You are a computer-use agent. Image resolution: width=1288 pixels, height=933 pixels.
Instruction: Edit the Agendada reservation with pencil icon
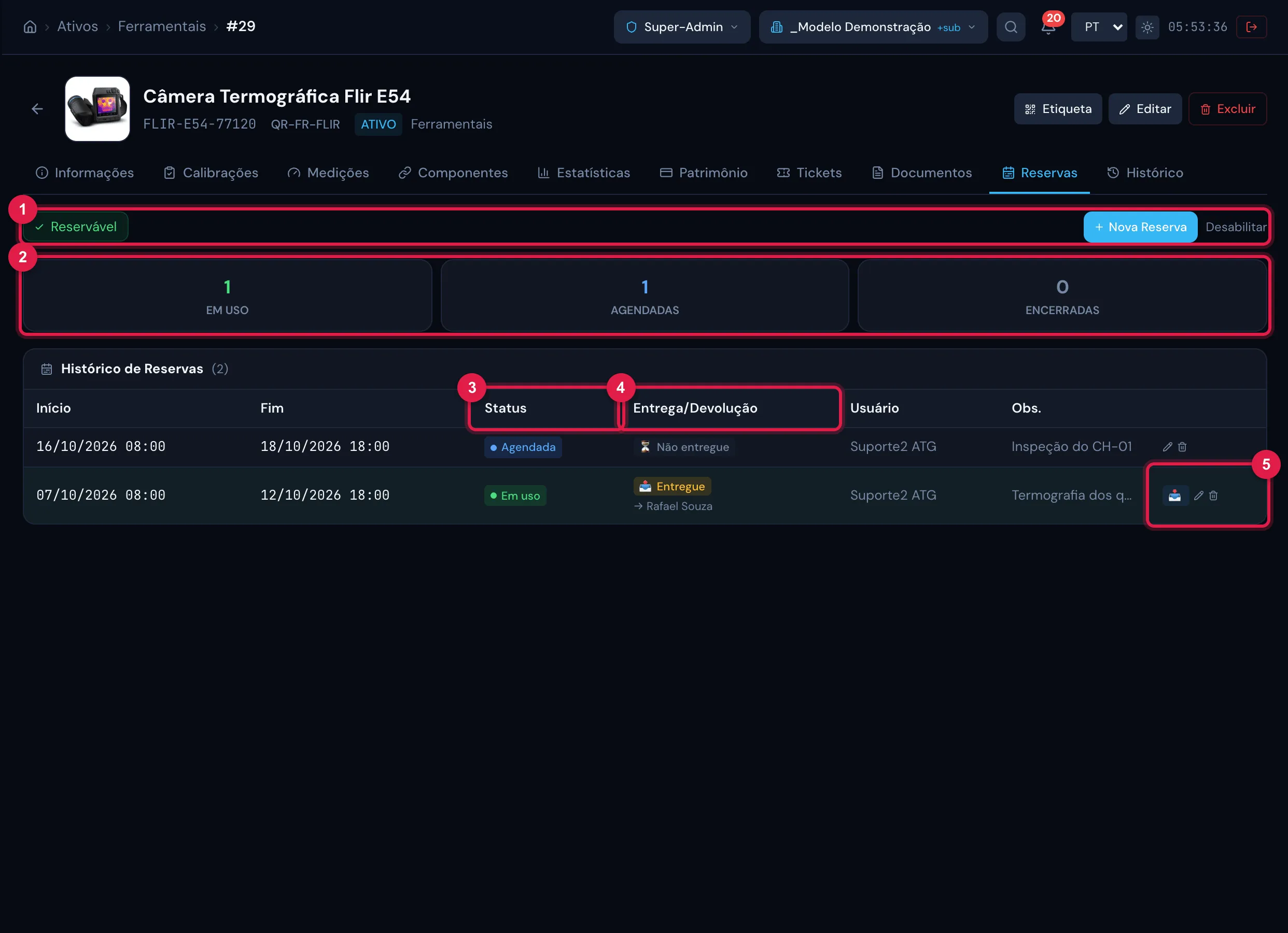click(x=1167, y=447)
